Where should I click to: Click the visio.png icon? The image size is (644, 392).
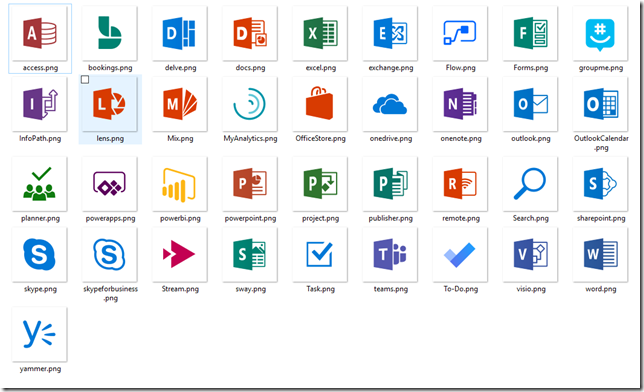(531, 254)
